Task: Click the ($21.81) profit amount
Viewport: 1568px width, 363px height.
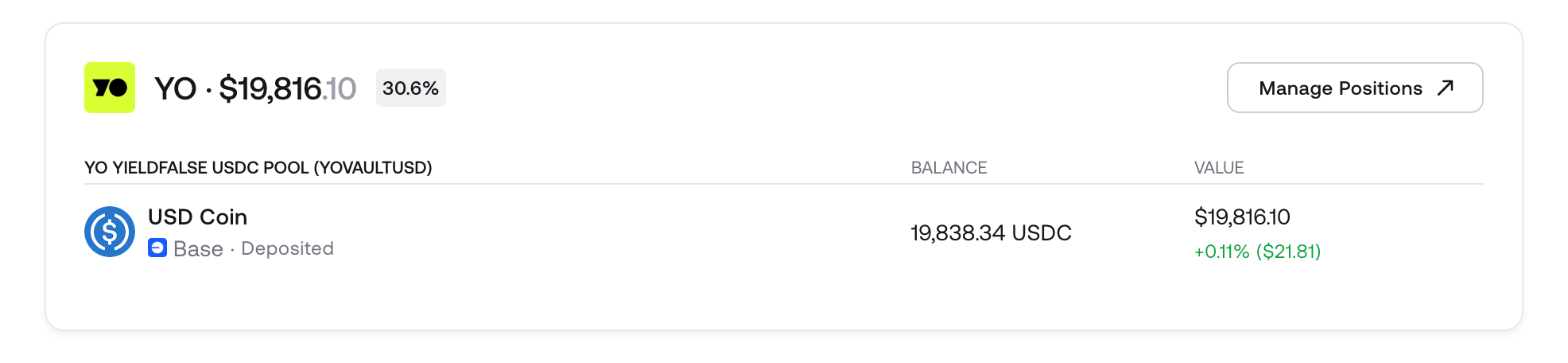Action: [1288, 252]
